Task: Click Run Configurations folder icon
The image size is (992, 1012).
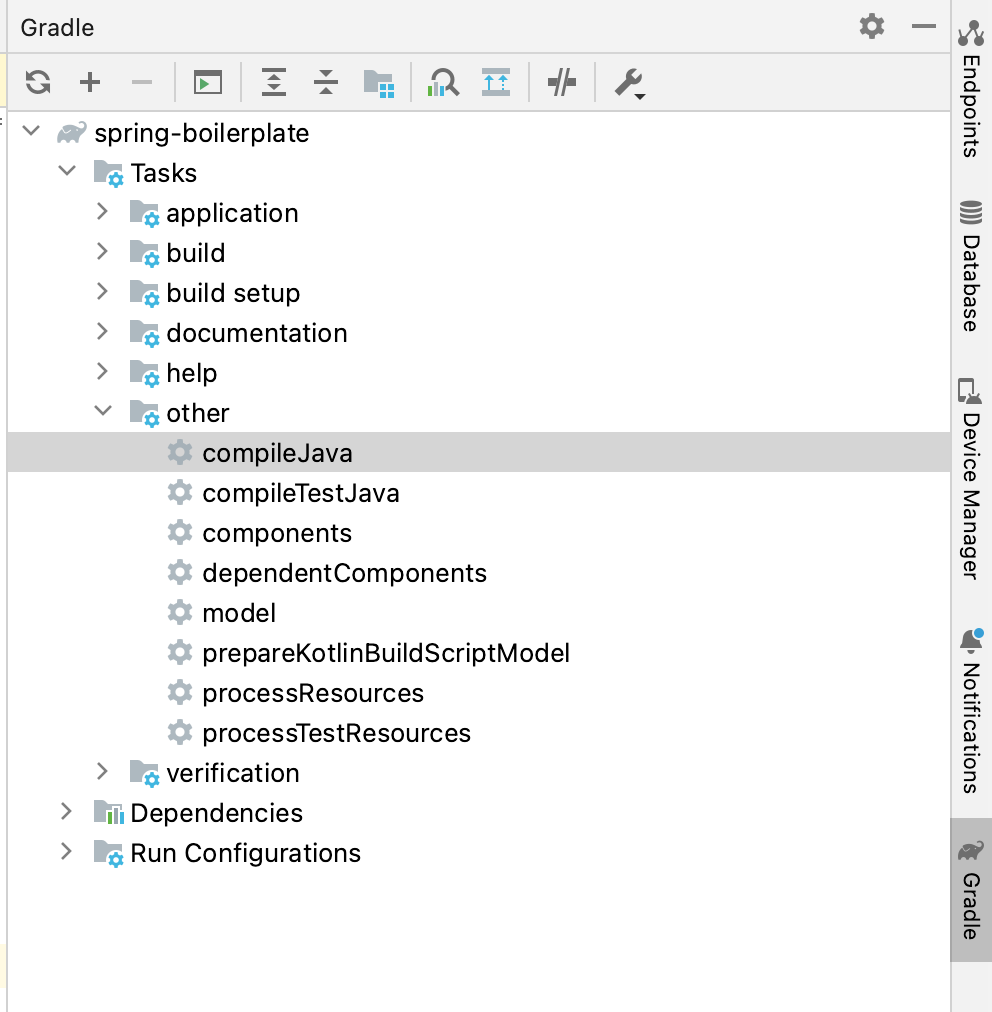Action: click(x=108, y=853)
